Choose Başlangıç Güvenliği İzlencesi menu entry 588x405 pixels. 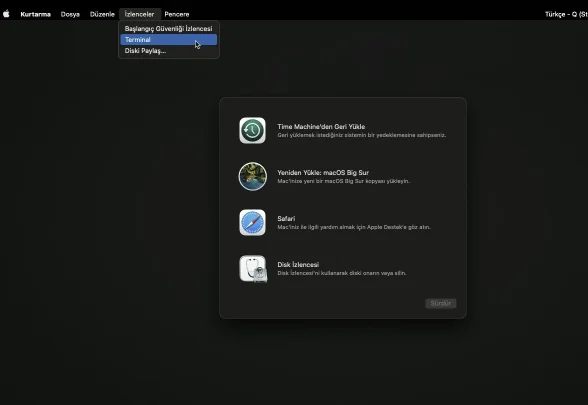(169, 28)
